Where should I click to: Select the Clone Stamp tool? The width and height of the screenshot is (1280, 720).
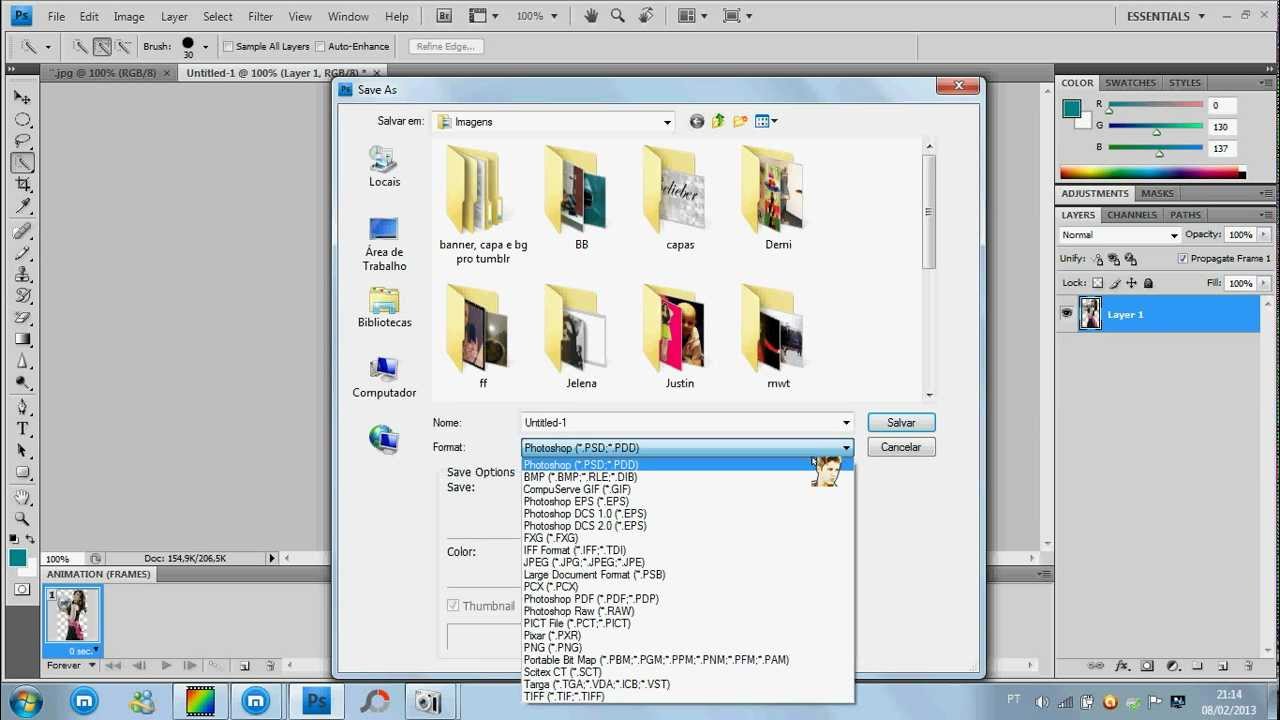(22, 274)
